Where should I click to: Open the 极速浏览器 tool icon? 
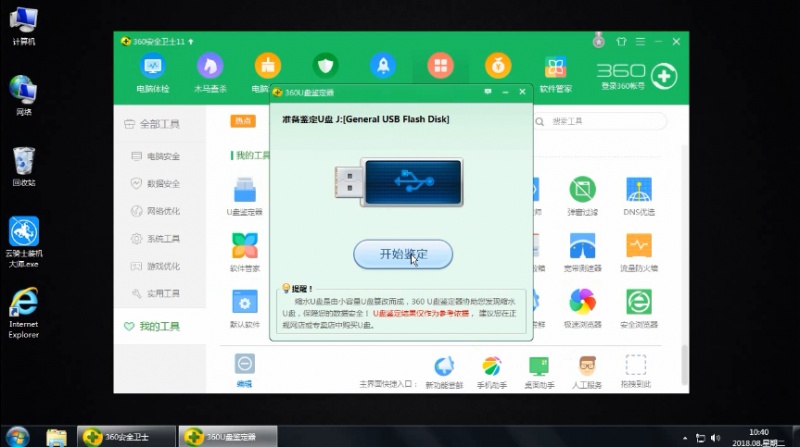583,308
